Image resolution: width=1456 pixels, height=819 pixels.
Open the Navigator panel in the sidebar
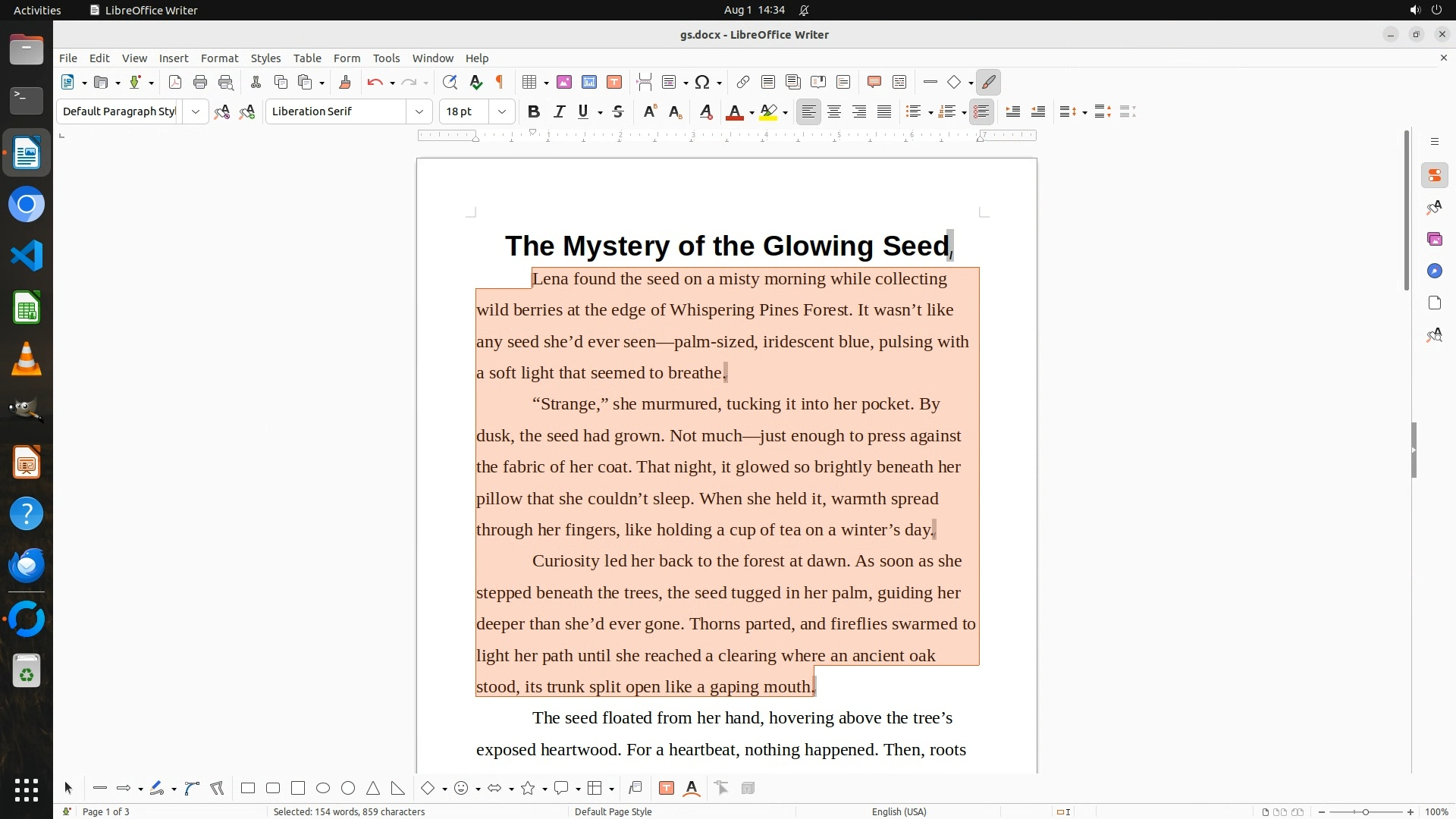click(x=1434, y=271)
